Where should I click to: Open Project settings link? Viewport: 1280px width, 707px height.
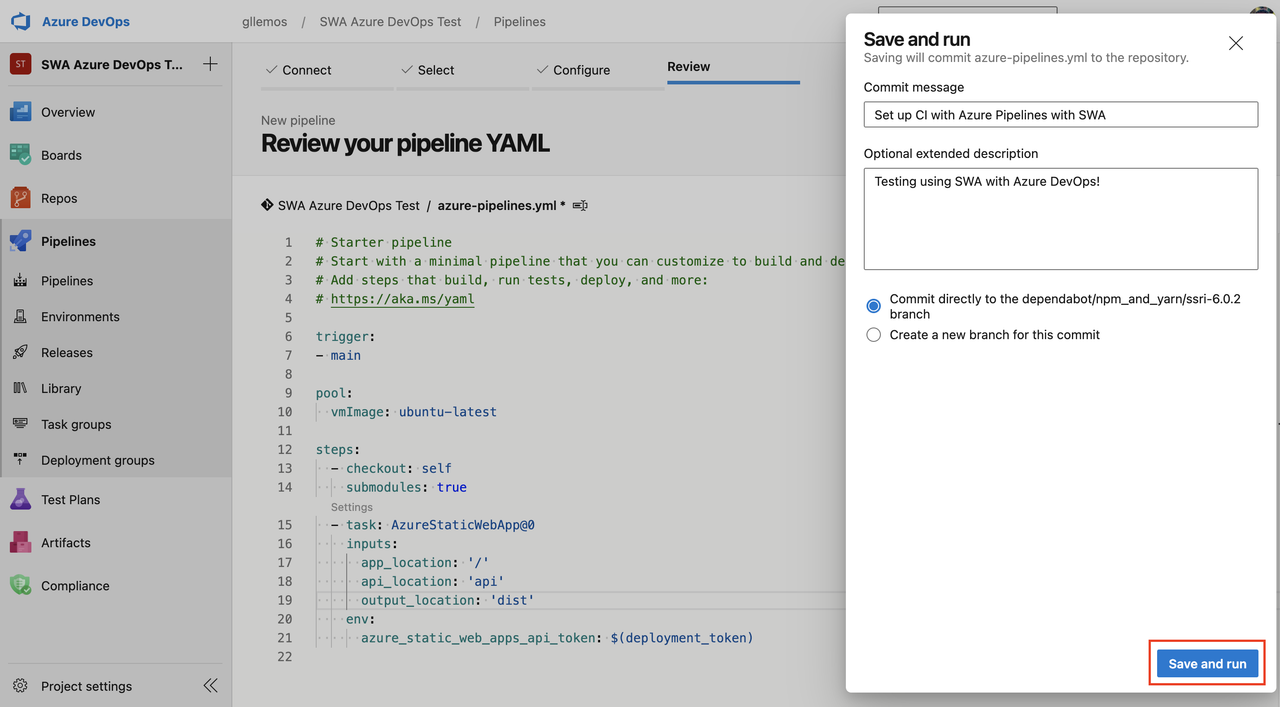point(86,686)
